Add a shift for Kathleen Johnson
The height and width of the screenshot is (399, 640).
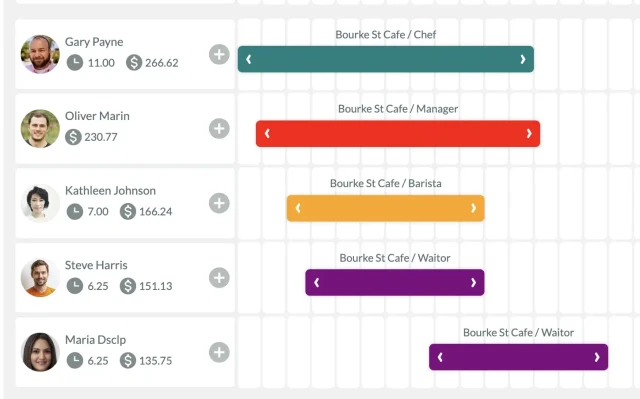pos(219,203)
